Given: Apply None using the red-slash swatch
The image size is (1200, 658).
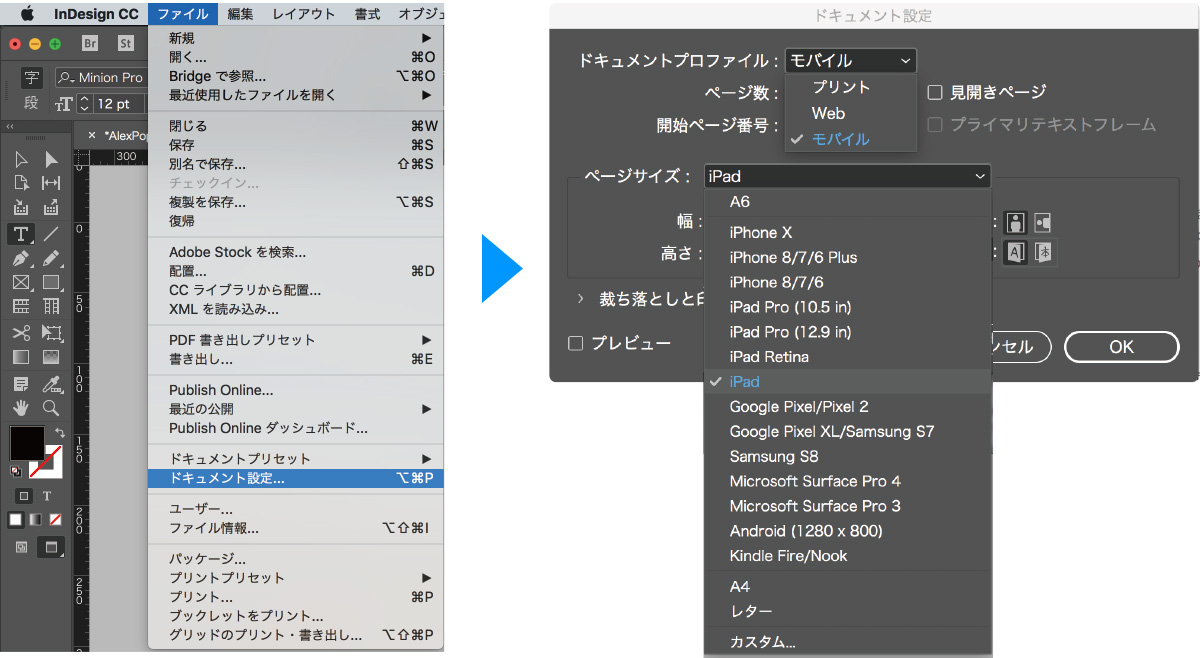Looking at the screenshot, I should [x=55, y=520].
